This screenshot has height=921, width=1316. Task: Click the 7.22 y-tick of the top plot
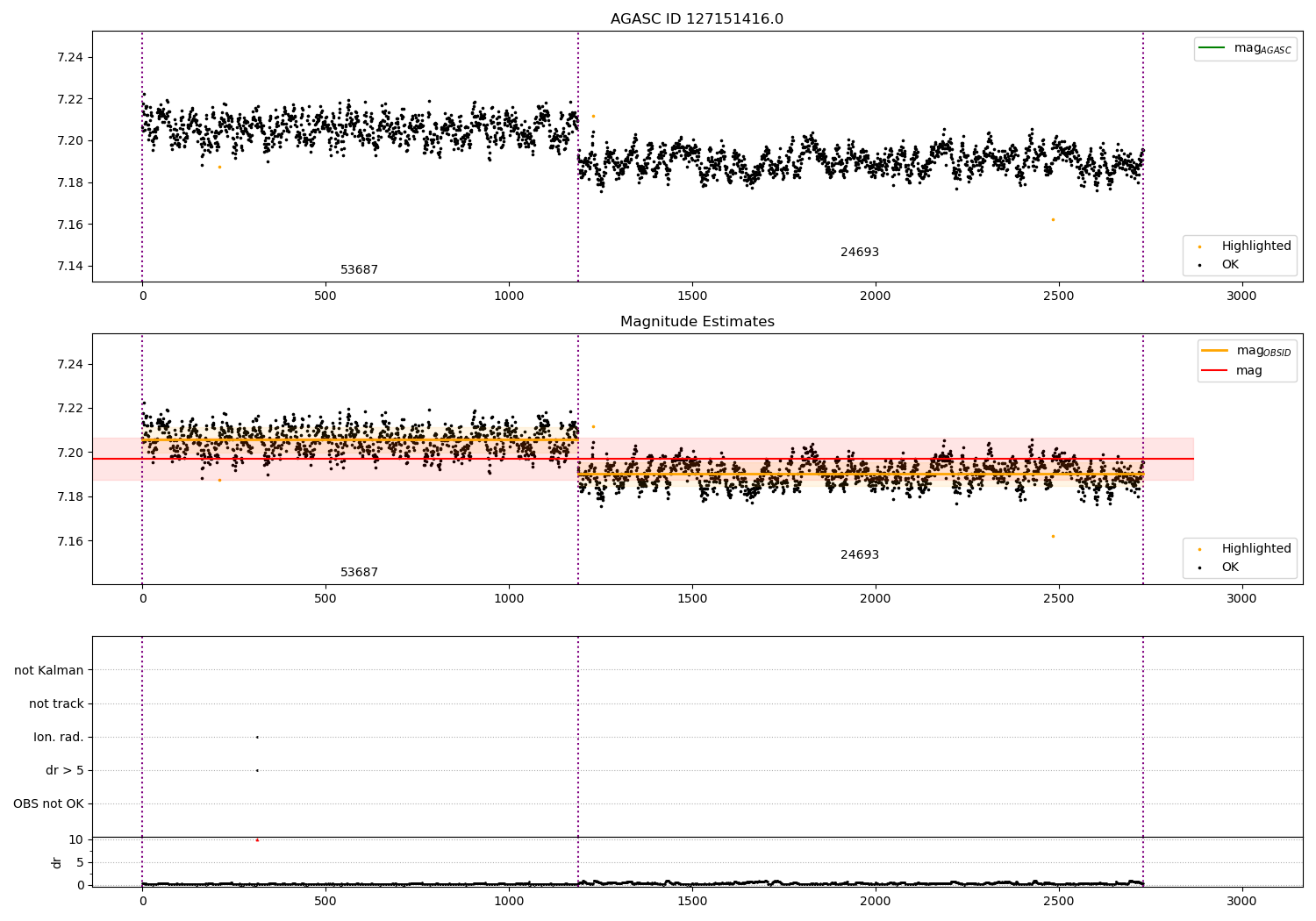coord(70,99)
